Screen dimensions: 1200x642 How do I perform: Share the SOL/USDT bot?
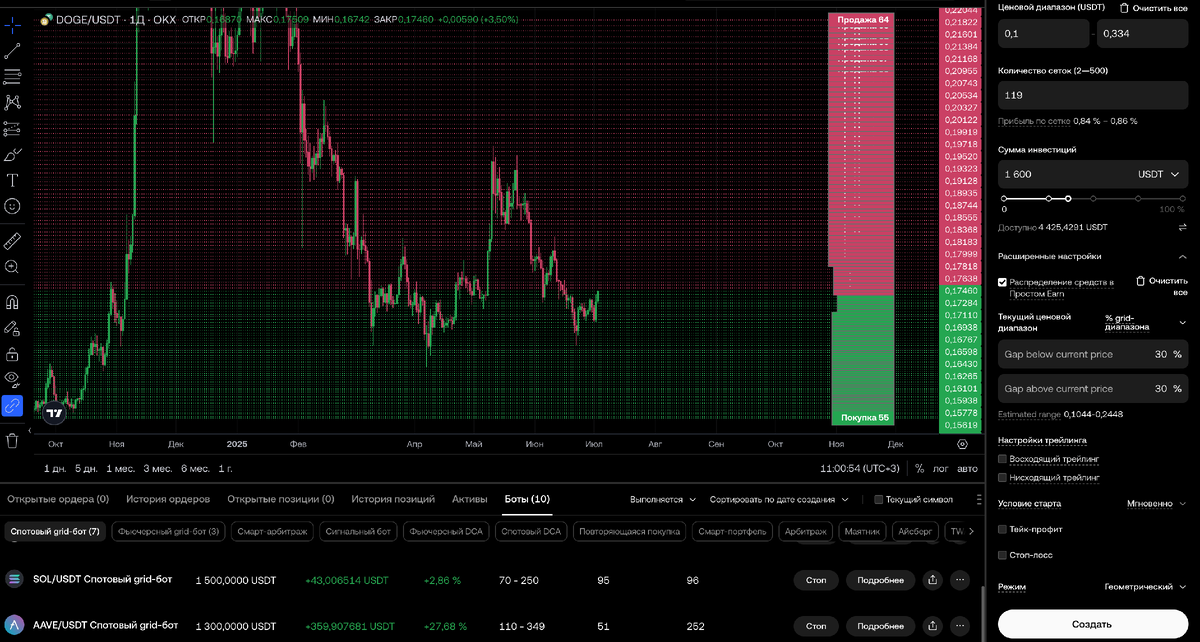pos(932,580)
